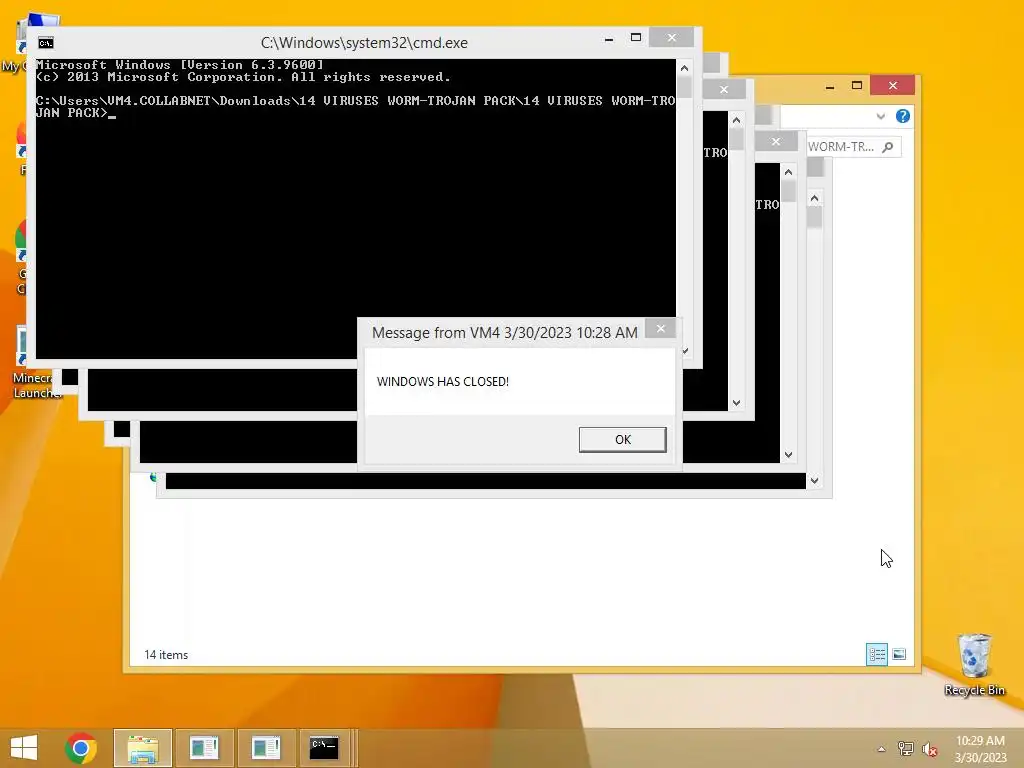Click the Explorer search magnifier icon
This screenshot has height=768, width=1024.
(x=888, y=147)
